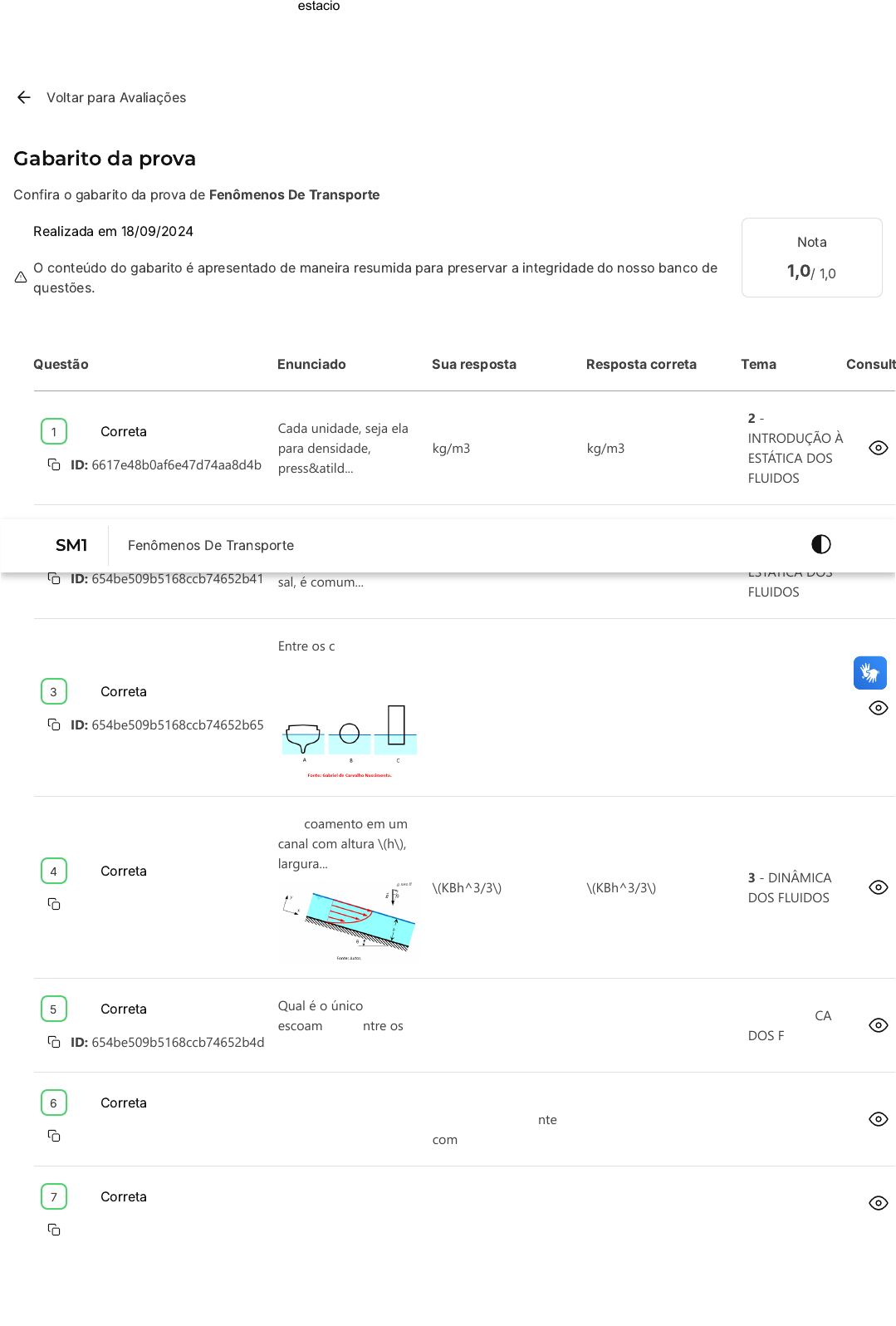896x1326 pixels.
Task: Copy the ID of question 1
Action: [x=54, y=464]
